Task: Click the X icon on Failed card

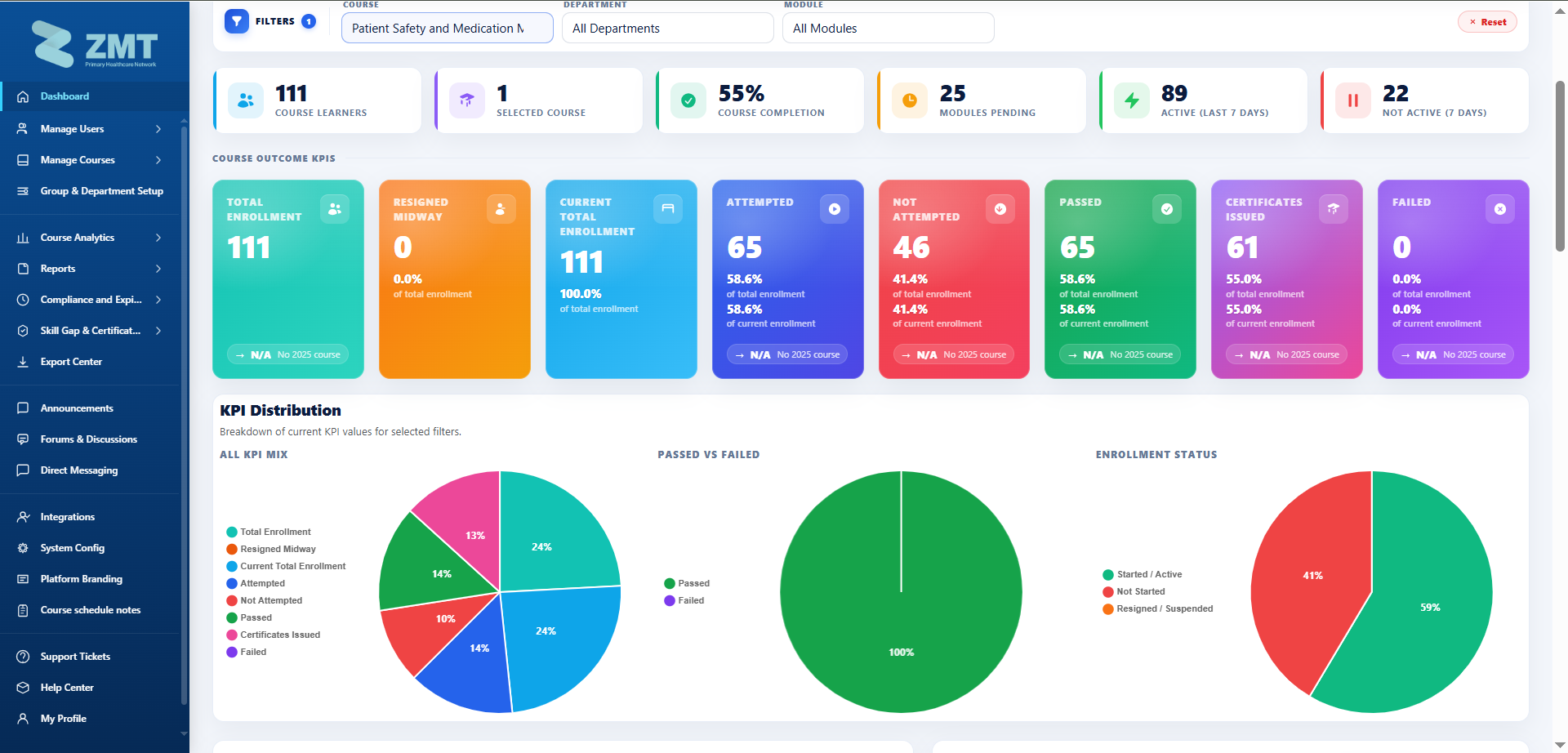Action: (1499, 209)
